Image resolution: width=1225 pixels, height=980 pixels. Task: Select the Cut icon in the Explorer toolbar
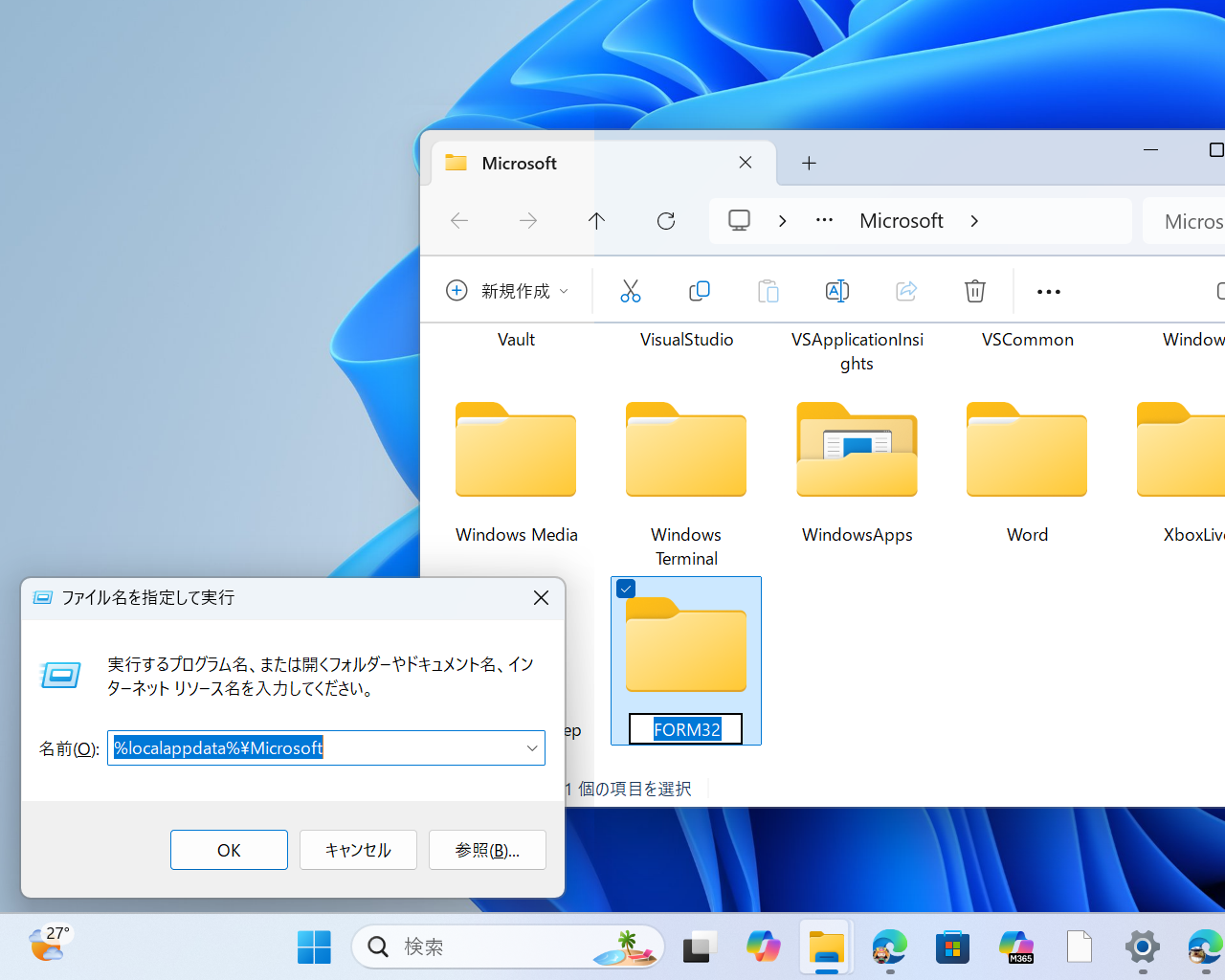(x=631, y=291)
